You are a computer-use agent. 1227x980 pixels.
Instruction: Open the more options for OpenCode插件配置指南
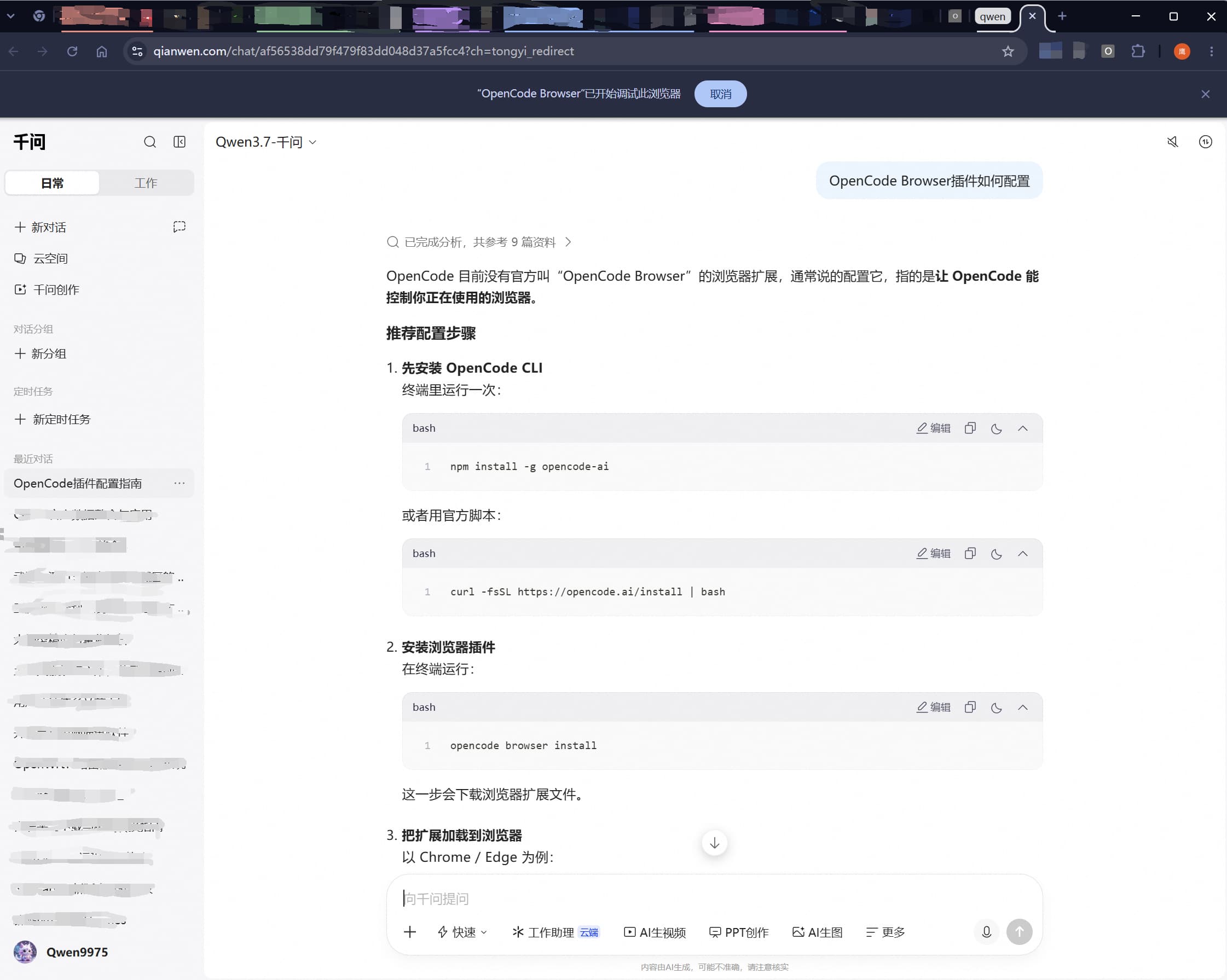point(180,483)
